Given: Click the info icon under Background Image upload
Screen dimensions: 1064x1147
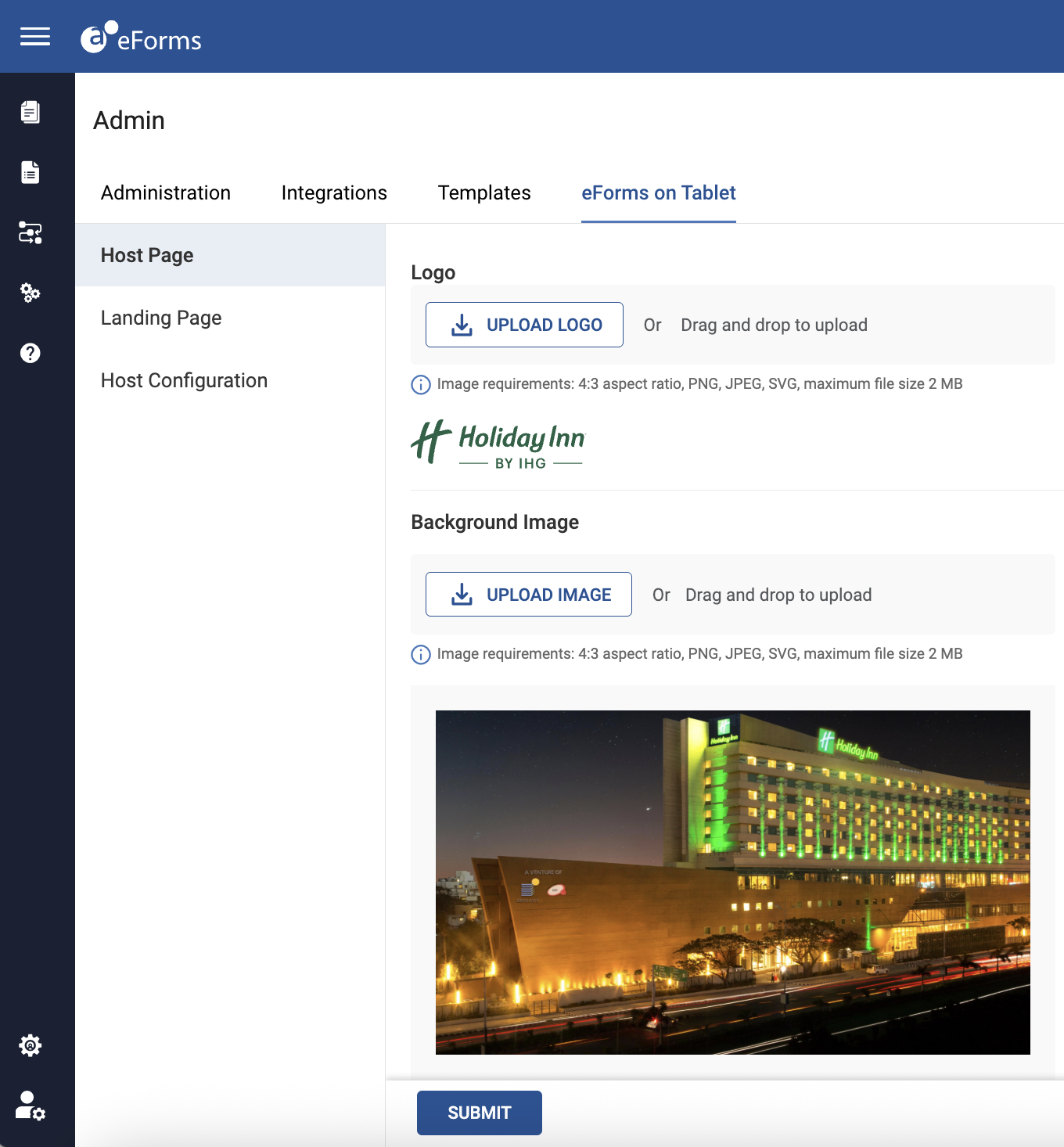Looking at the screenshot, I should click(x=421, y=655).
